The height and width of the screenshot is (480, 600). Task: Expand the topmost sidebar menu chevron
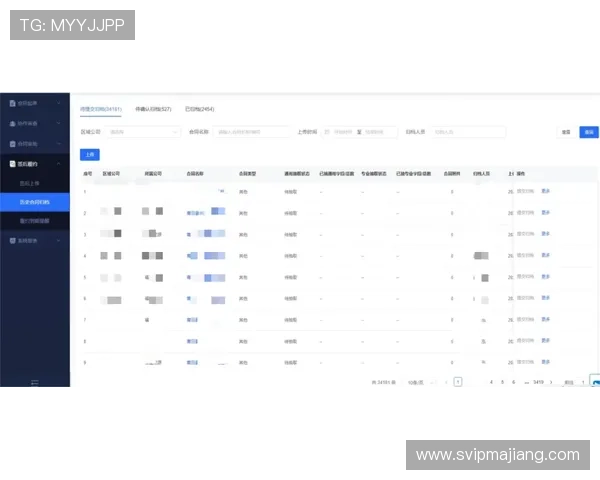click(x=59, y=103)
